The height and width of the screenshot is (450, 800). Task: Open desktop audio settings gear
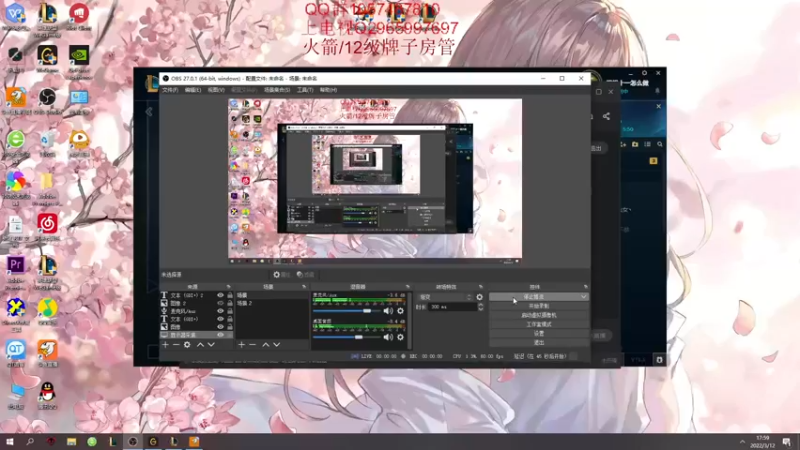click(x=401, y=337)
